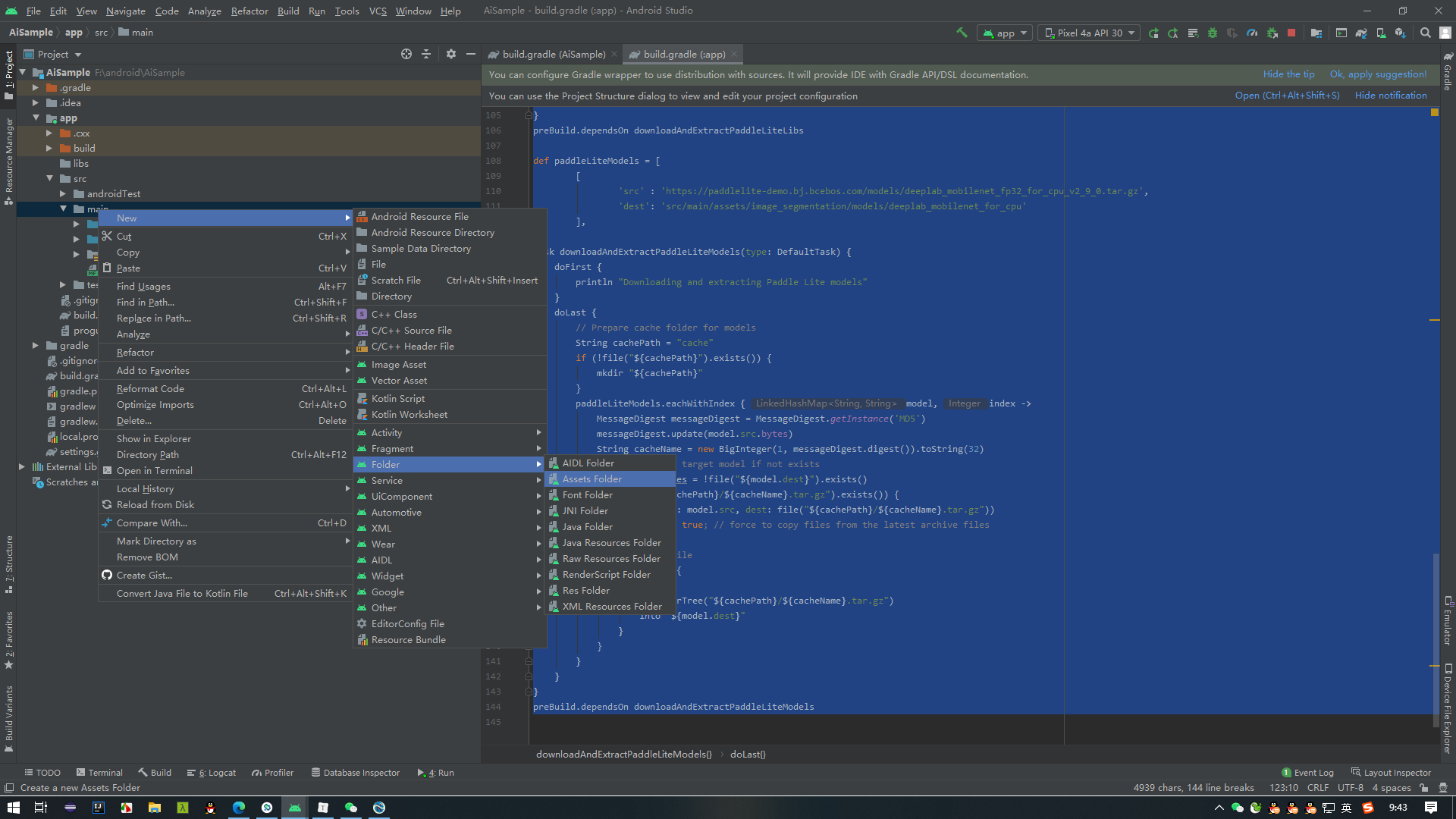Click 'Hide notification' link
This screenshot has height=819, width=1456.
click(x=1391, y=96)
